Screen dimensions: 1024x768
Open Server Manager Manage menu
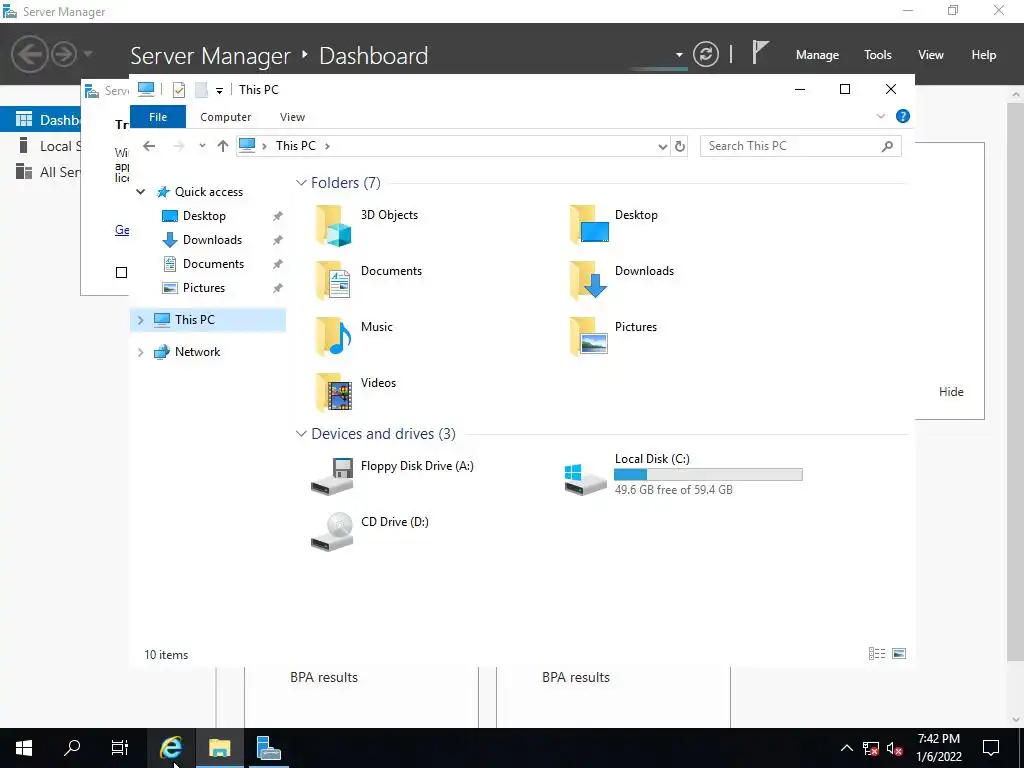click(817, 55)
